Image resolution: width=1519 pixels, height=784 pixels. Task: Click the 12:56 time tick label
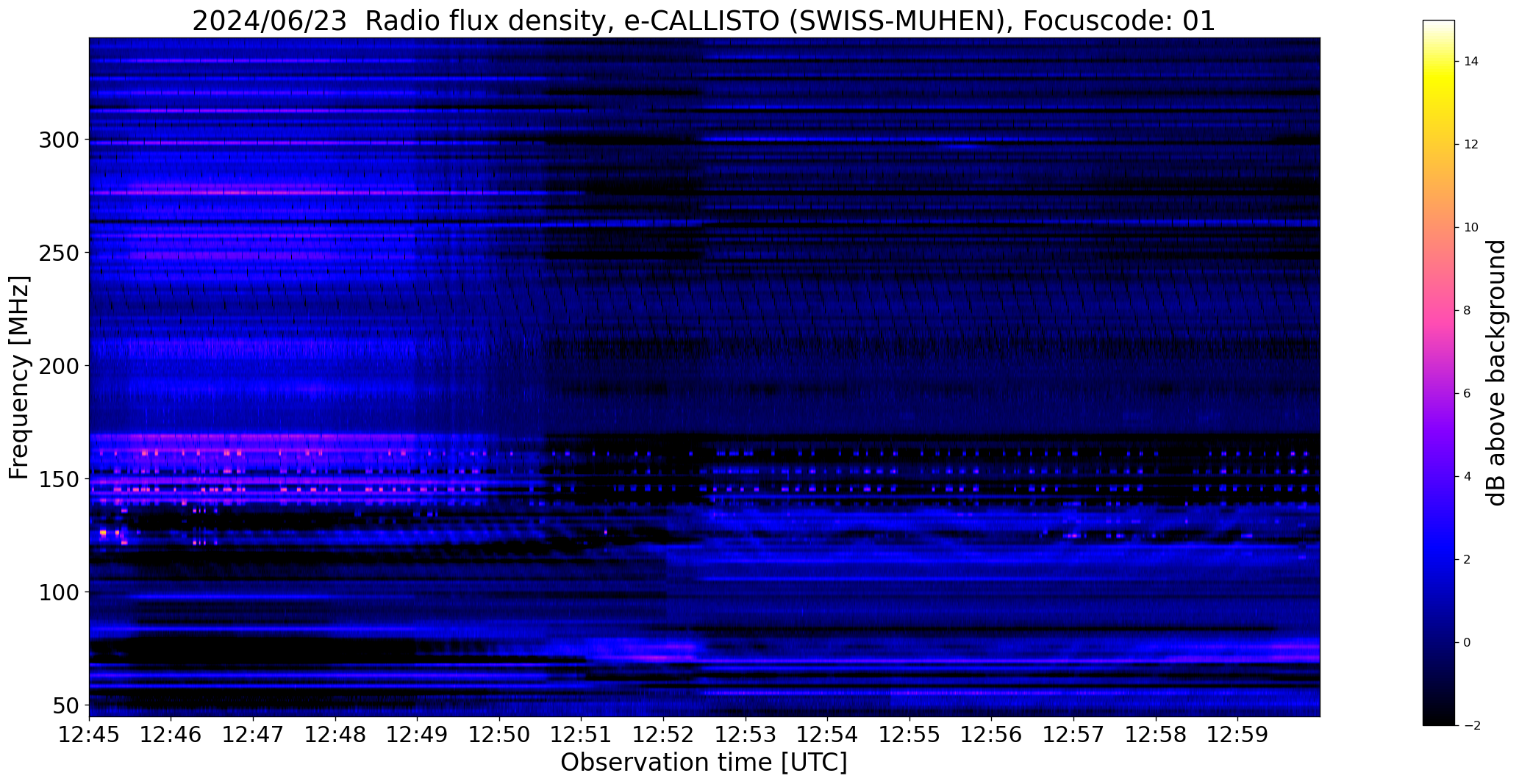991,734
